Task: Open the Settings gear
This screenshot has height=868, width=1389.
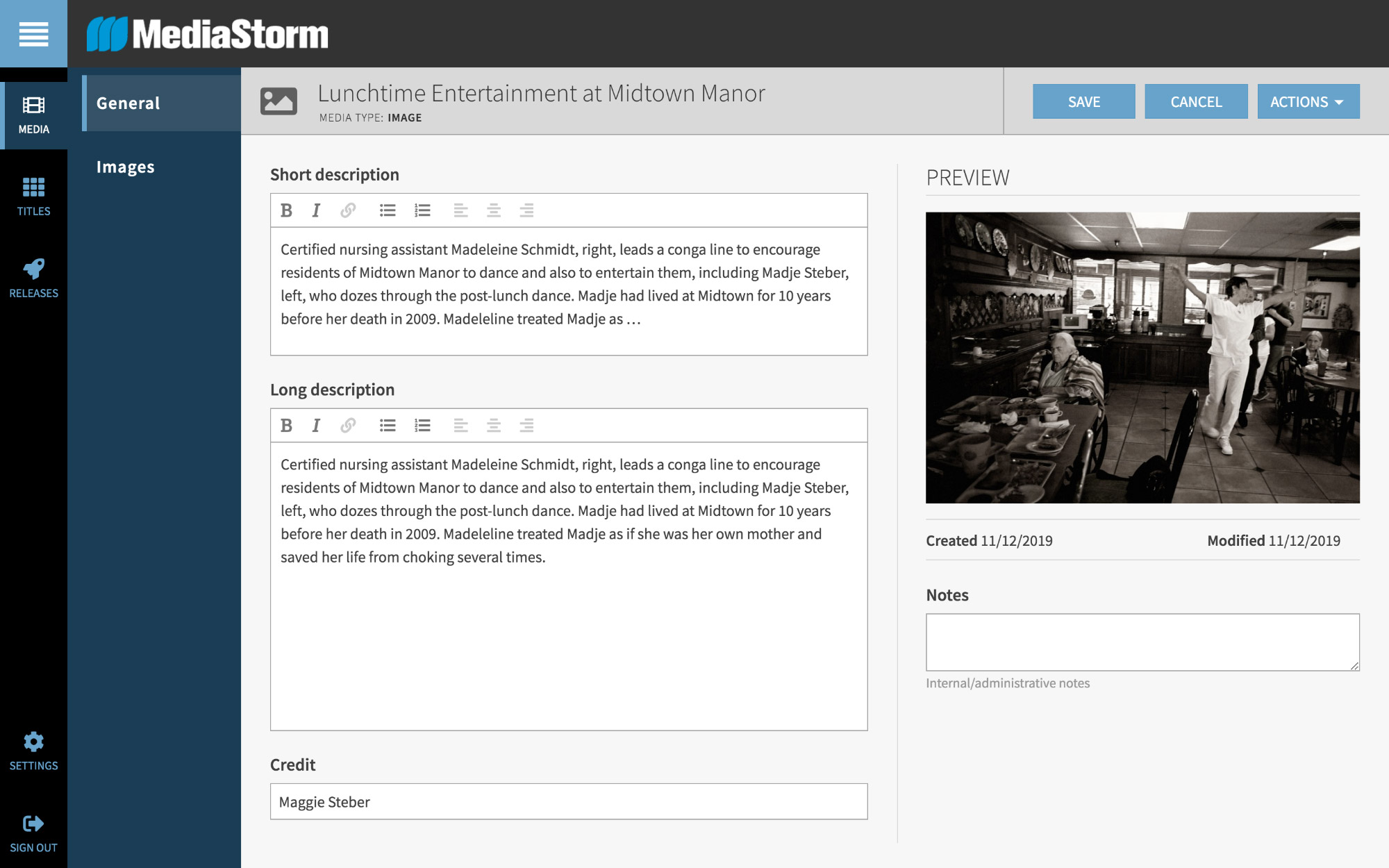Action: (x=33, y=751)
